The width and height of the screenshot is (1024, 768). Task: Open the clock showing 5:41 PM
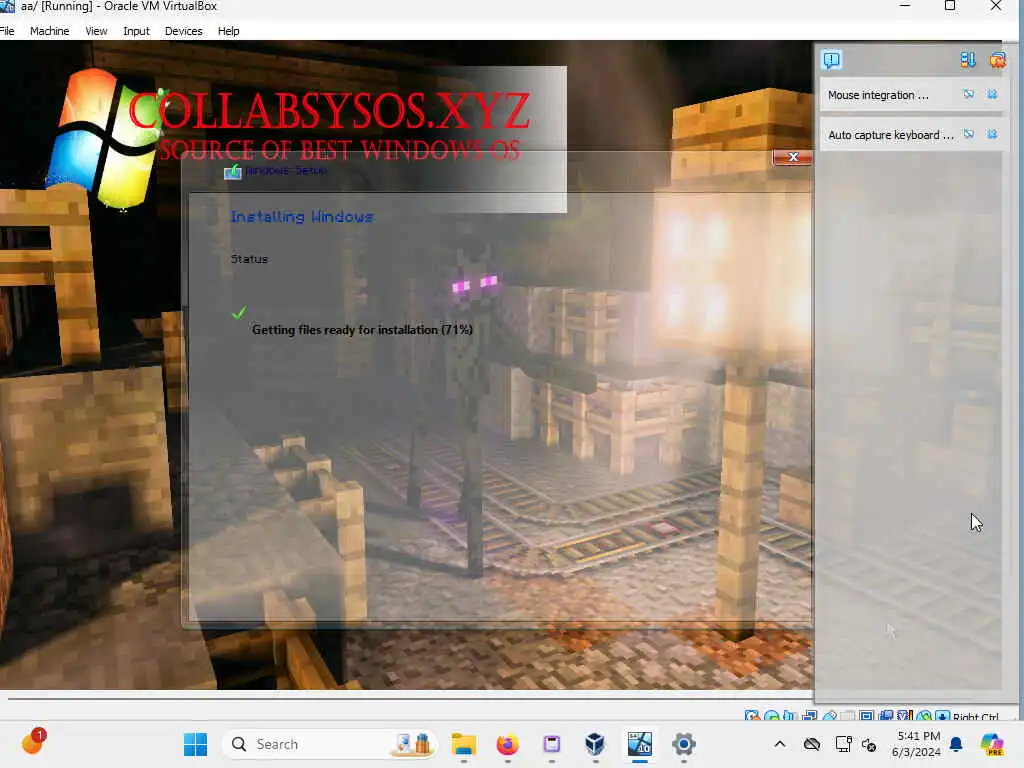pyautogui.click(x=917, y=744)
